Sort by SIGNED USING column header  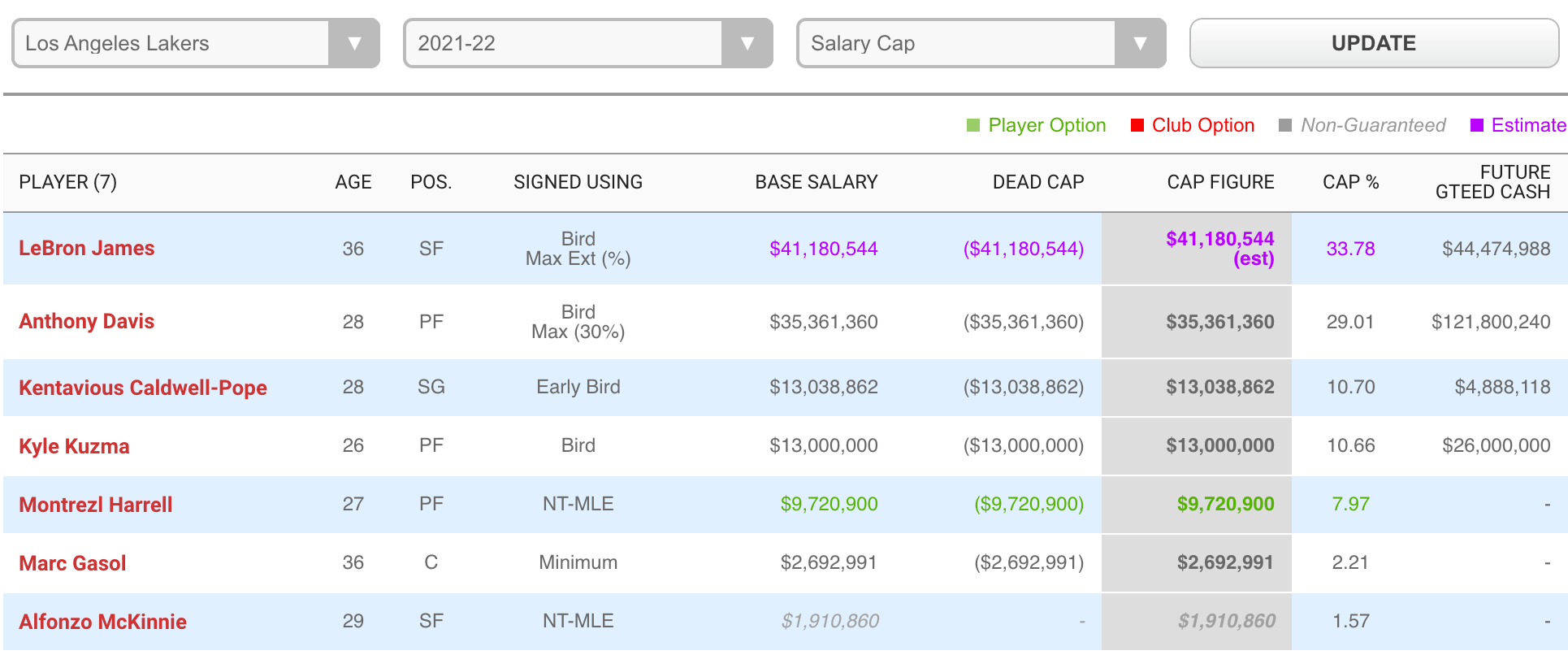578,182
